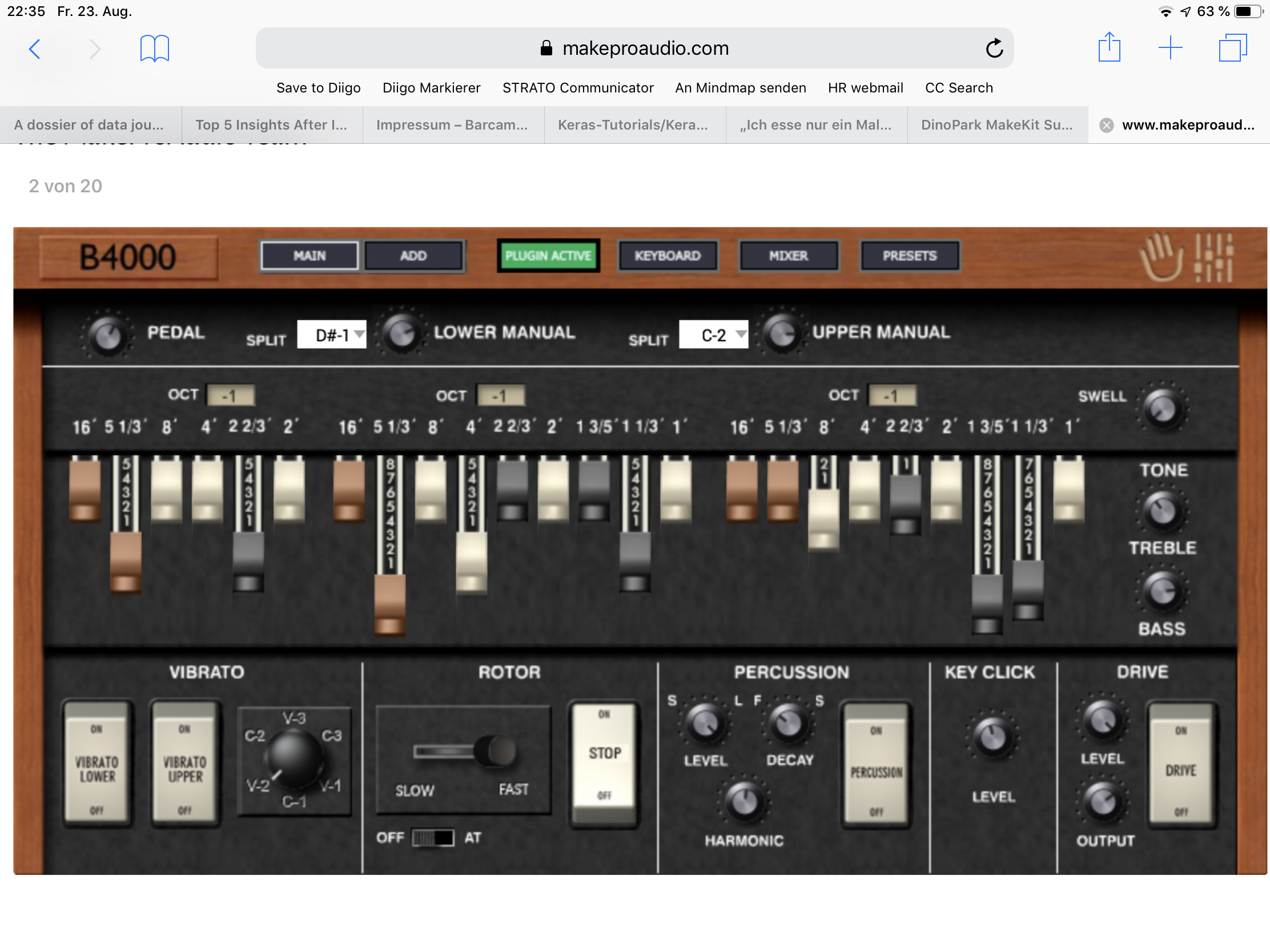Click the lower manual 5 1/3' brown drawbar
The width and height of the screenshot is (1270, 952).
[x=390, y=606]
